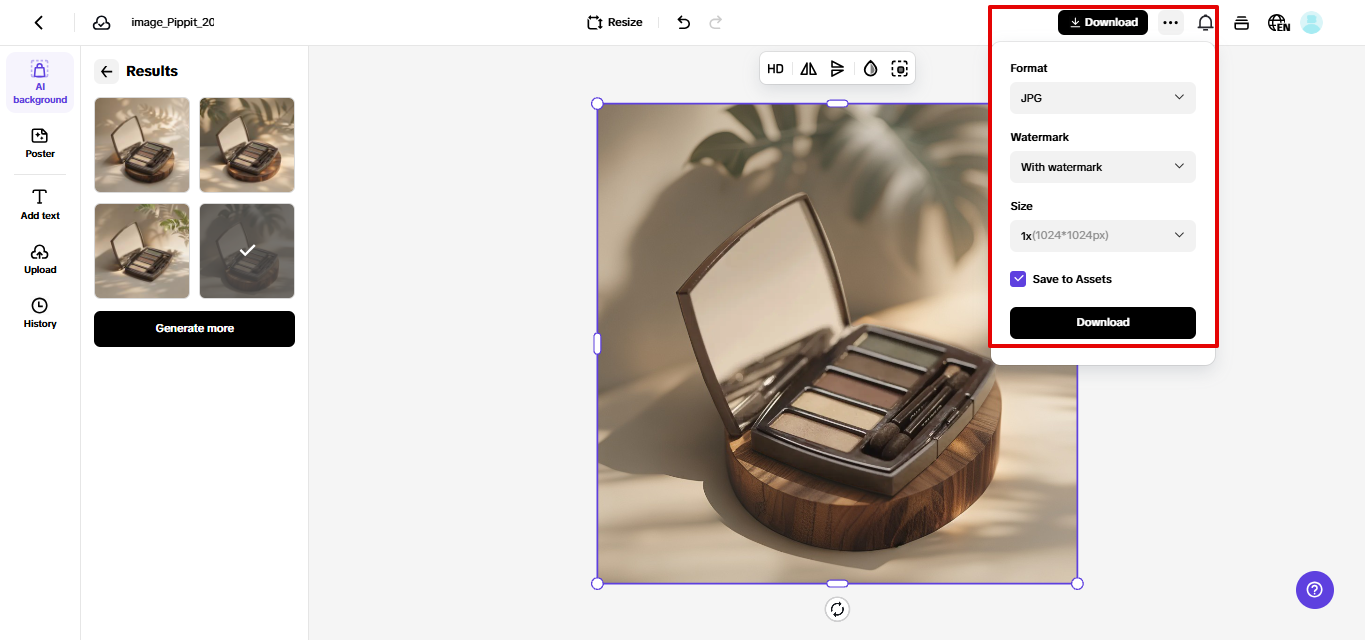Select the AI background tool
The height and width of the screenshot is (640, 1365).
click(39, 81)
